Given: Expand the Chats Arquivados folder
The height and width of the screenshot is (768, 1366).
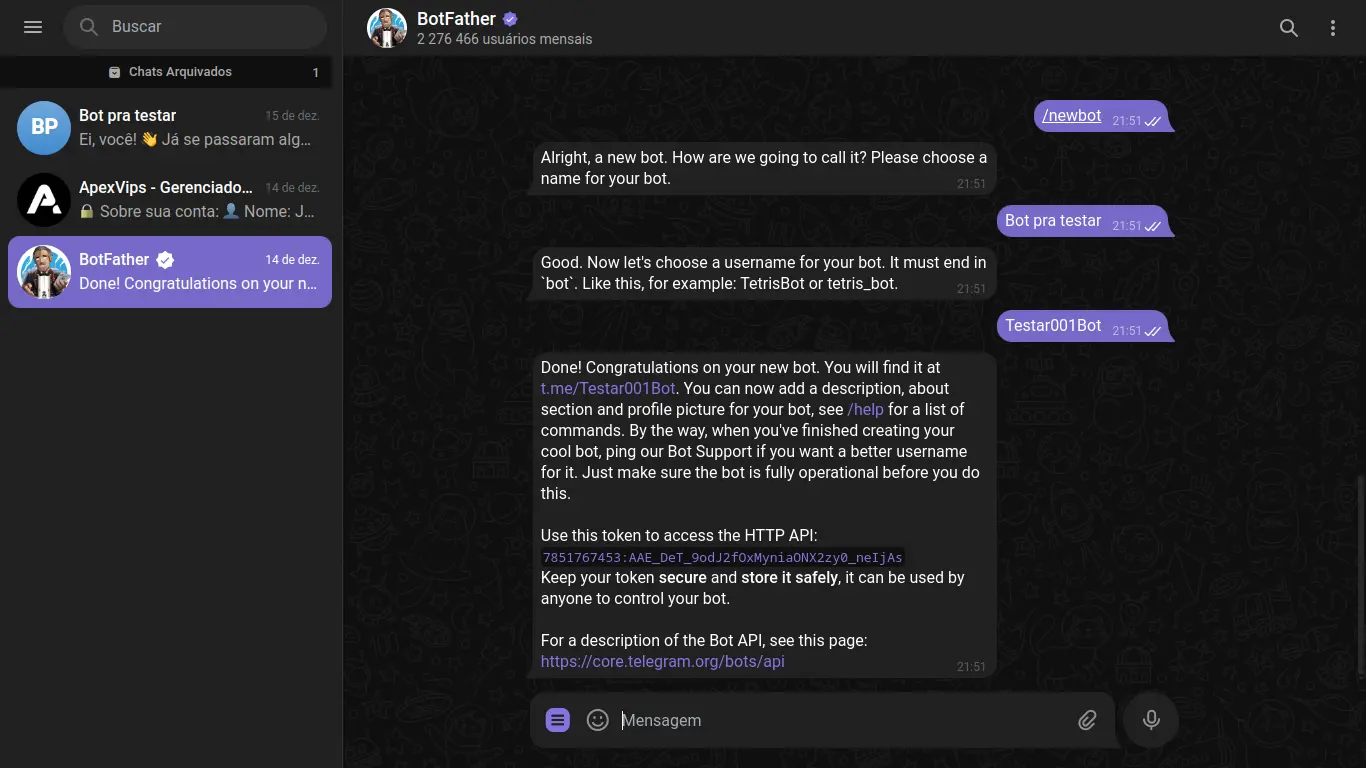Looking at the screenshot, I should 170,72.
